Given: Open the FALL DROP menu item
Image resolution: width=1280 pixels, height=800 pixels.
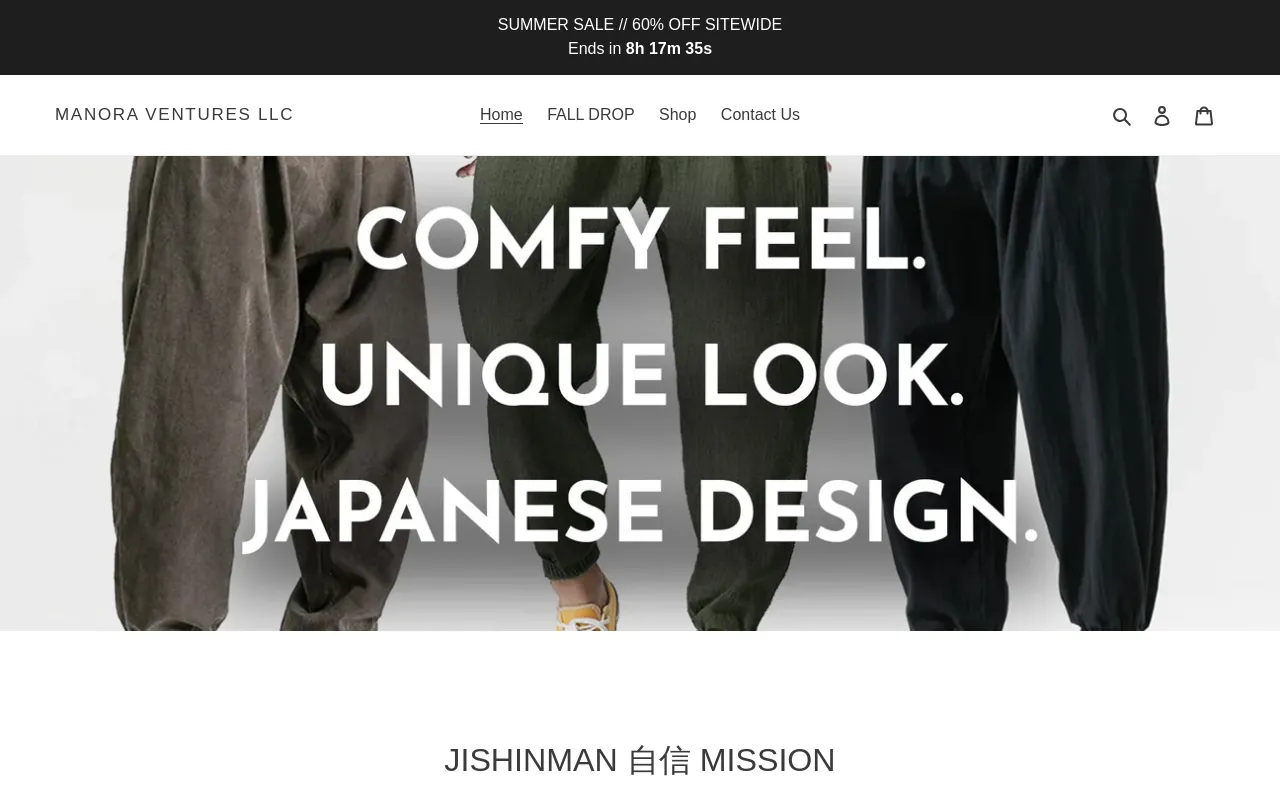Looking at the screenshot, I should [591, 115].
